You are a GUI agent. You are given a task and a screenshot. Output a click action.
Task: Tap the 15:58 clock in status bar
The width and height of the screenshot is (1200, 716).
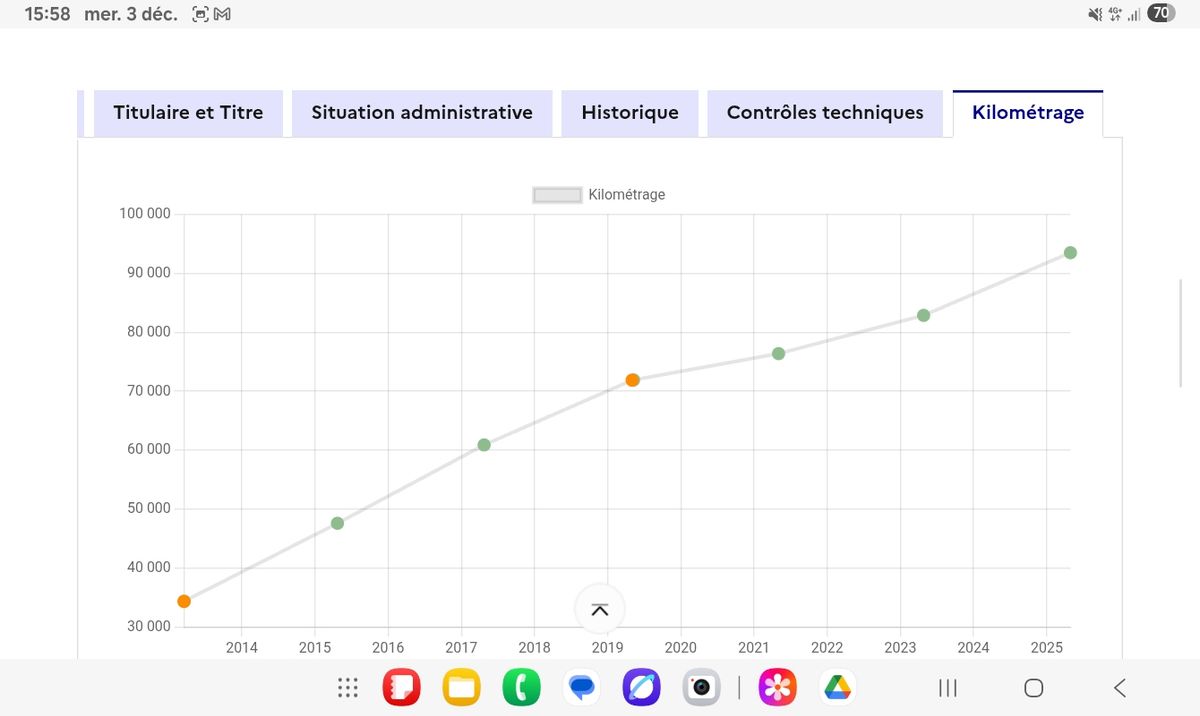[47, 14]
